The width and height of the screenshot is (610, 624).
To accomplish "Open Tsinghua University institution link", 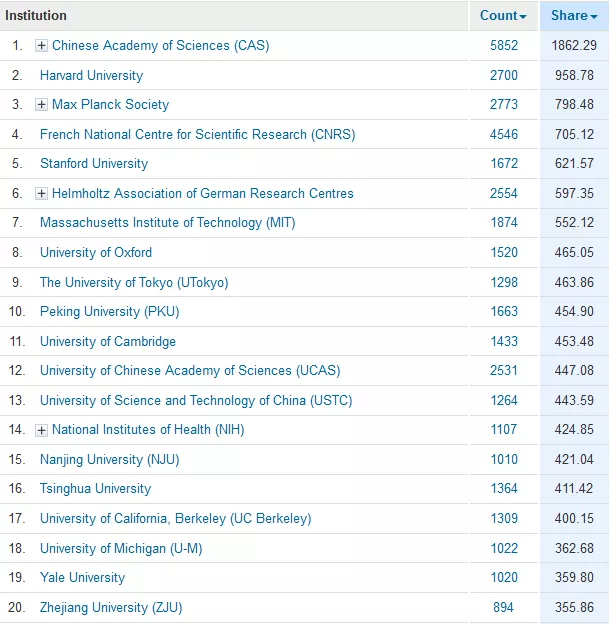I will (95, 489).
